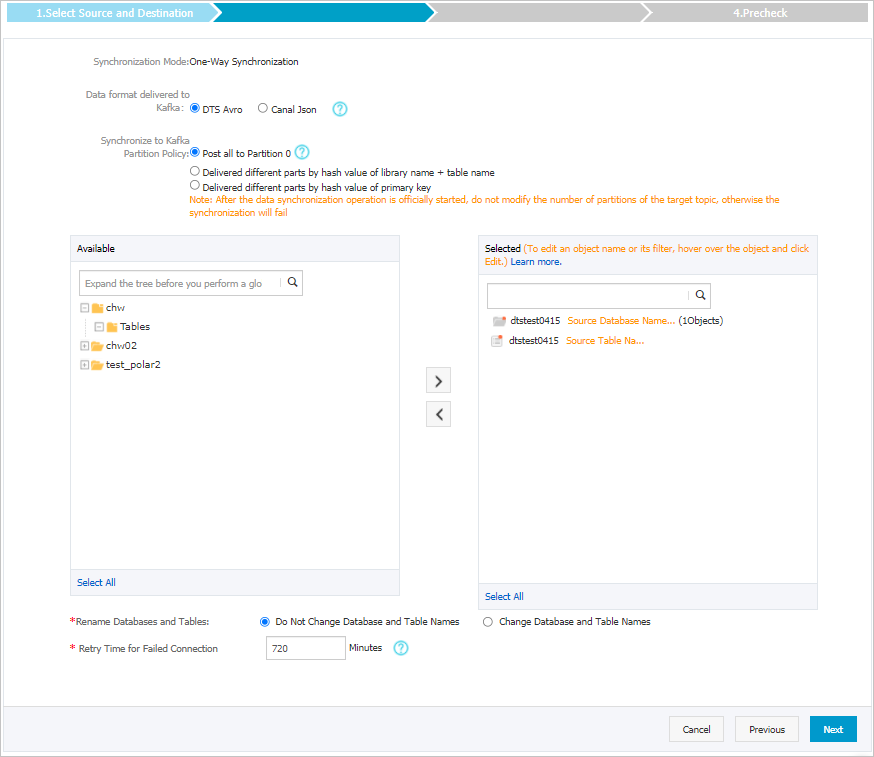Expand the test_polar2 tree node
This screenshot has height=757, width=874.
click(85, 365)
